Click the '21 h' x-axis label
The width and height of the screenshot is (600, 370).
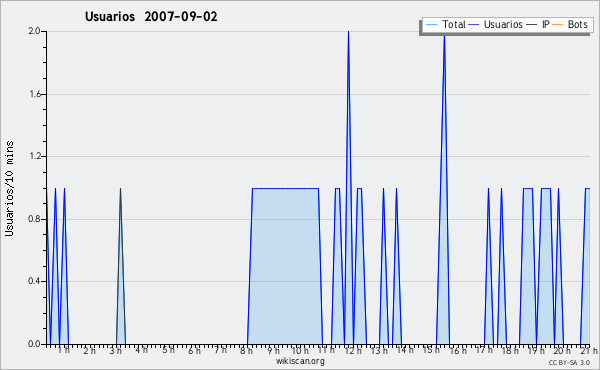[x=589, y=351]
